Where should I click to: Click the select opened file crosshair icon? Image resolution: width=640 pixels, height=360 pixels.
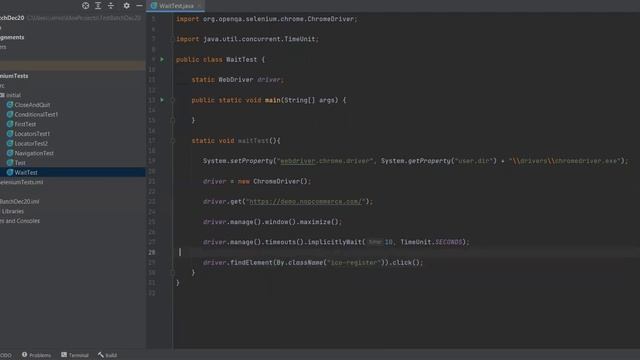pyautogui.click(x=85, y=6)
